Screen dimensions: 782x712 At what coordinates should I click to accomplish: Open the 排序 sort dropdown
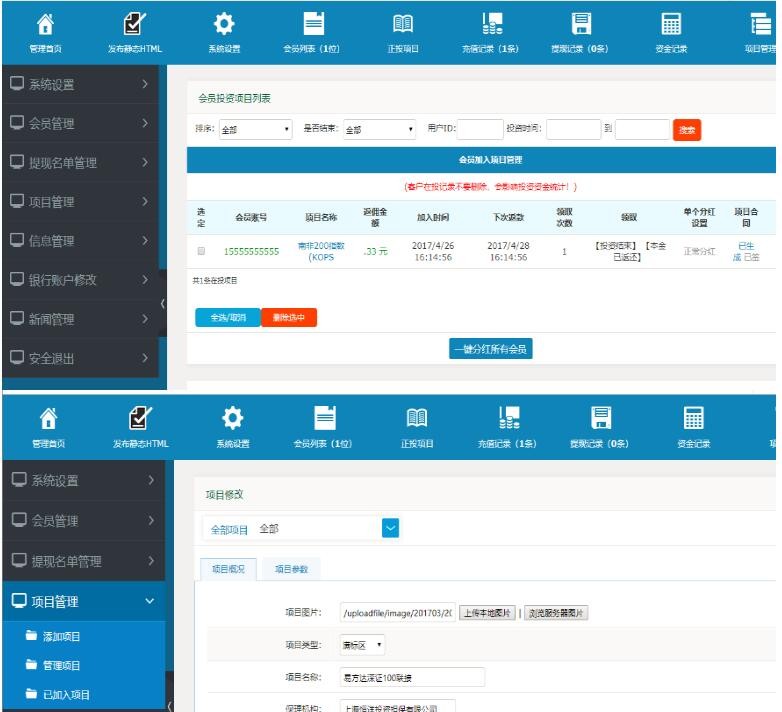click(x=255, y=130)
